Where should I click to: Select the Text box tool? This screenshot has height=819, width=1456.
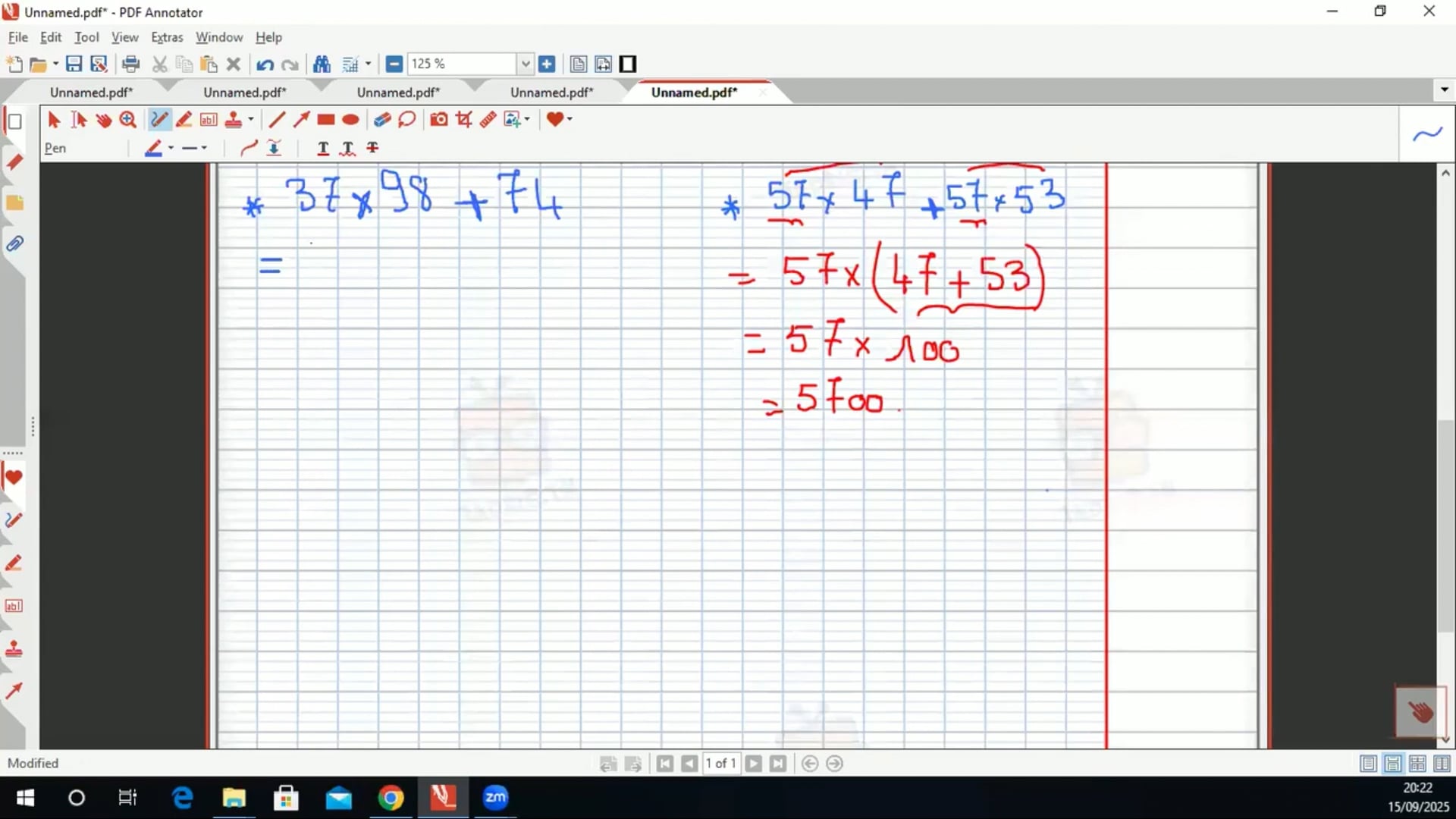[x=209, y=120]
